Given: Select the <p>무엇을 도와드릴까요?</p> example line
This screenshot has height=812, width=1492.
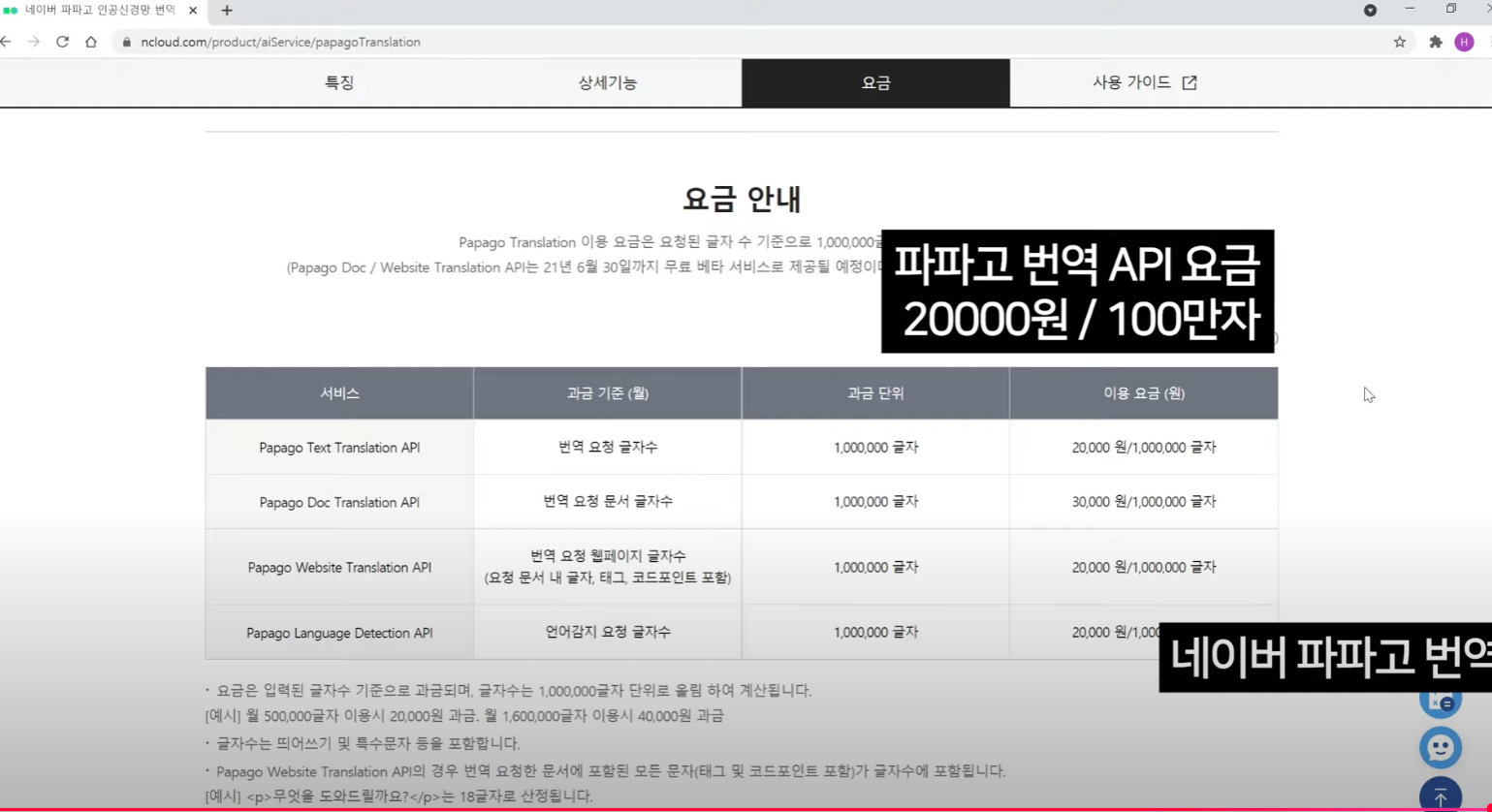Looking at the screenshot, I should click(398, 796).
